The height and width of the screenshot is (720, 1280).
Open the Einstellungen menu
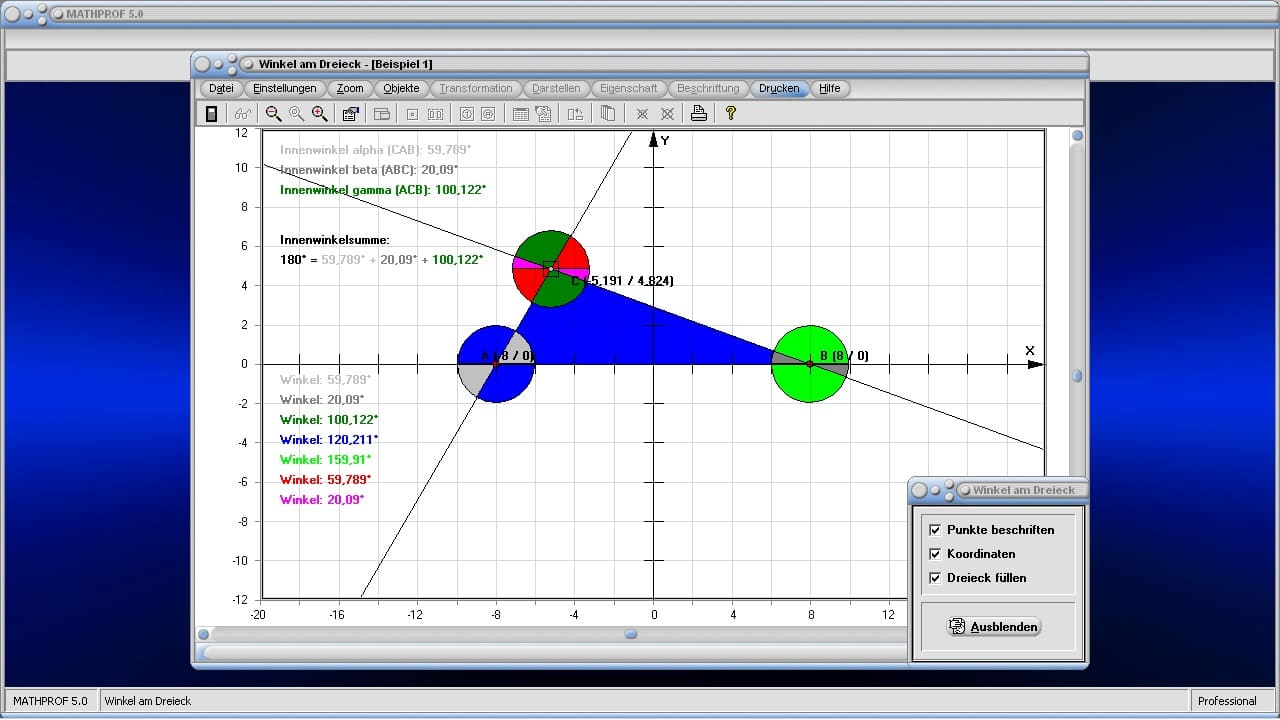pyautogui.click(x=284, y=88)
